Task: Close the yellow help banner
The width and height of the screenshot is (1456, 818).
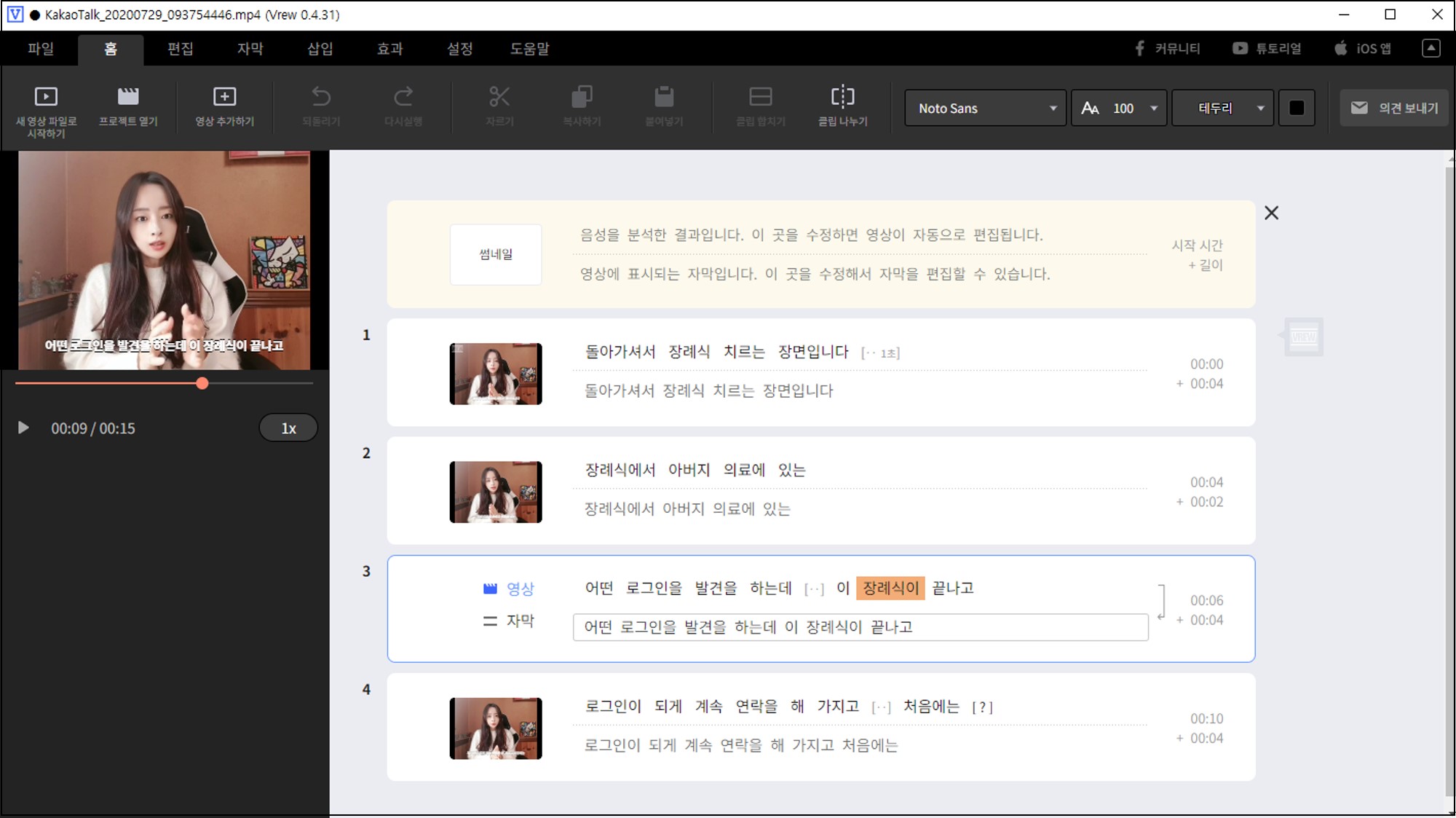Action: [x=1271, y=213]
